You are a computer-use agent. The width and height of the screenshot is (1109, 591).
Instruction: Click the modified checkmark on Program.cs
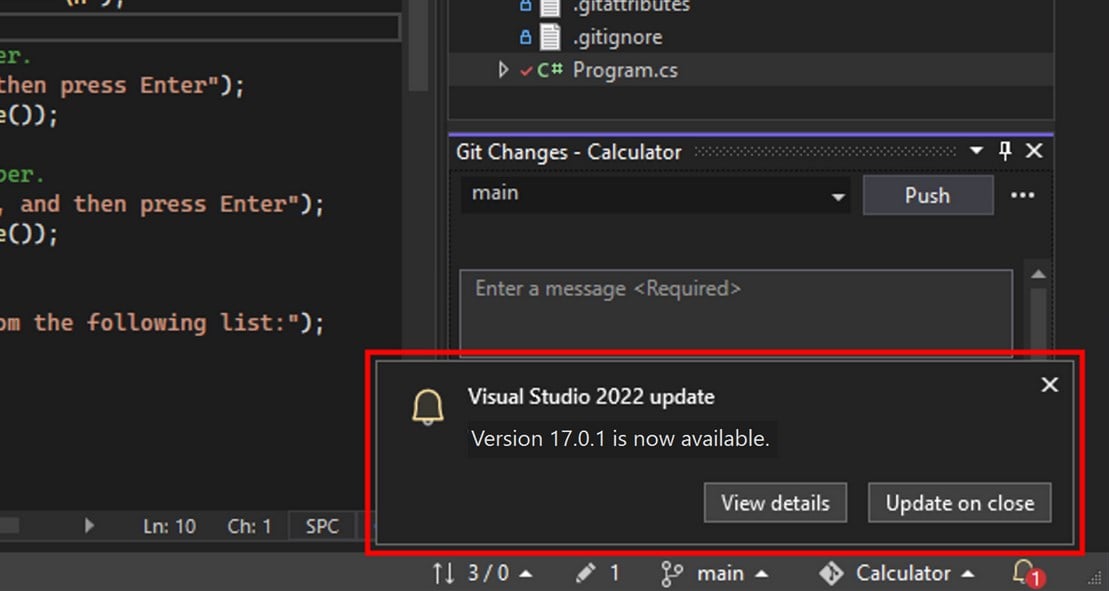point(525,70)
